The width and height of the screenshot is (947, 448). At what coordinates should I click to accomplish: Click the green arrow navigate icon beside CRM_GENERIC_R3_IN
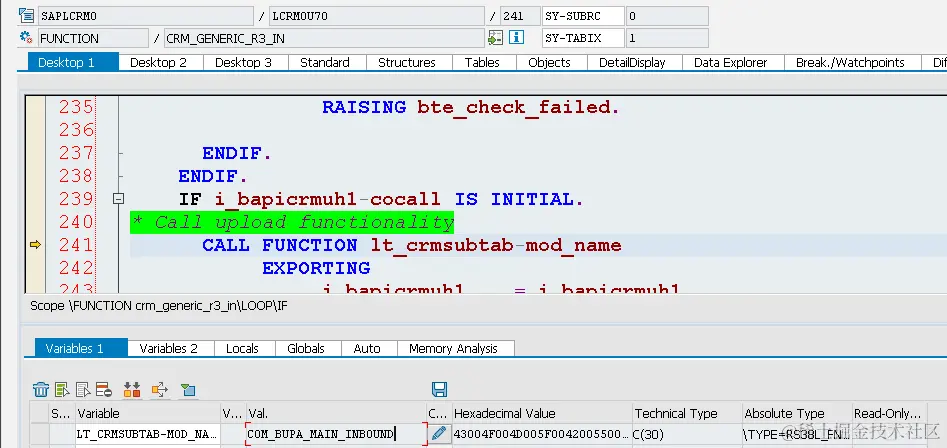click(x=495, y=38)
